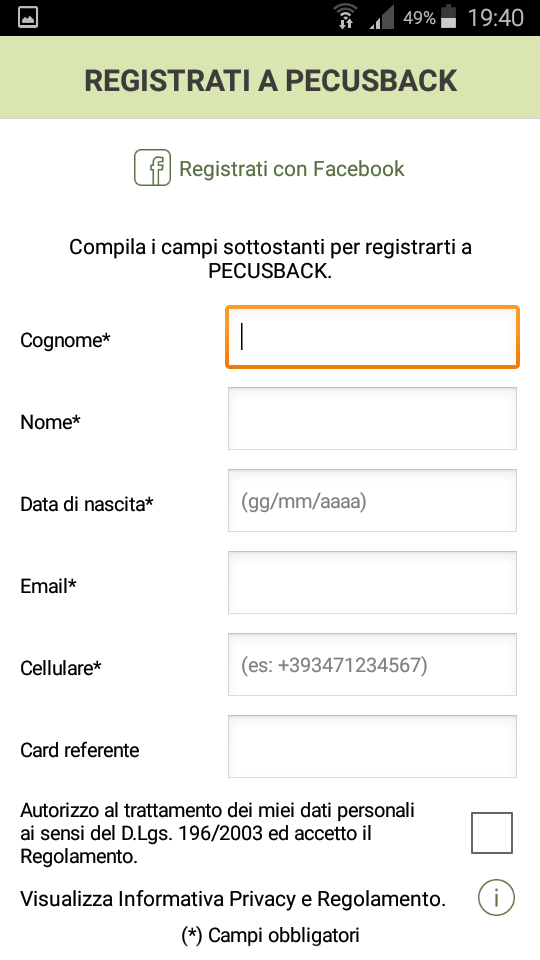Open 'Visualizza Informativa Privacy e Regolamento' text
This screenshot has width=540, height=960.
pos(233,899)
